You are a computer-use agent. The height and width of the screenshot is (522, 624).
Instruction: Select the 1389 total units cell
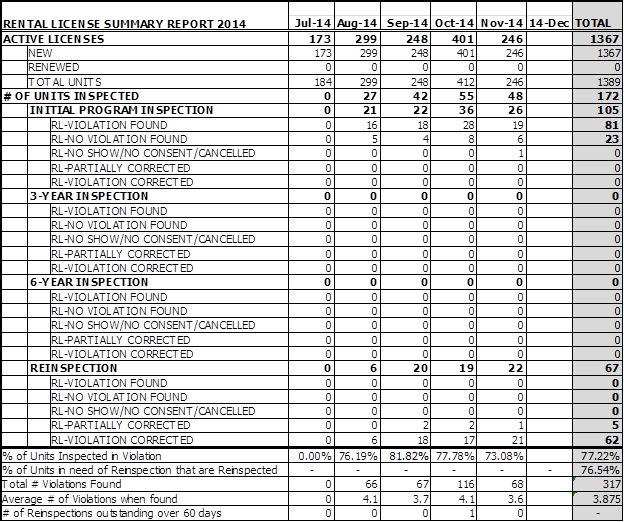tap(598, 81)
